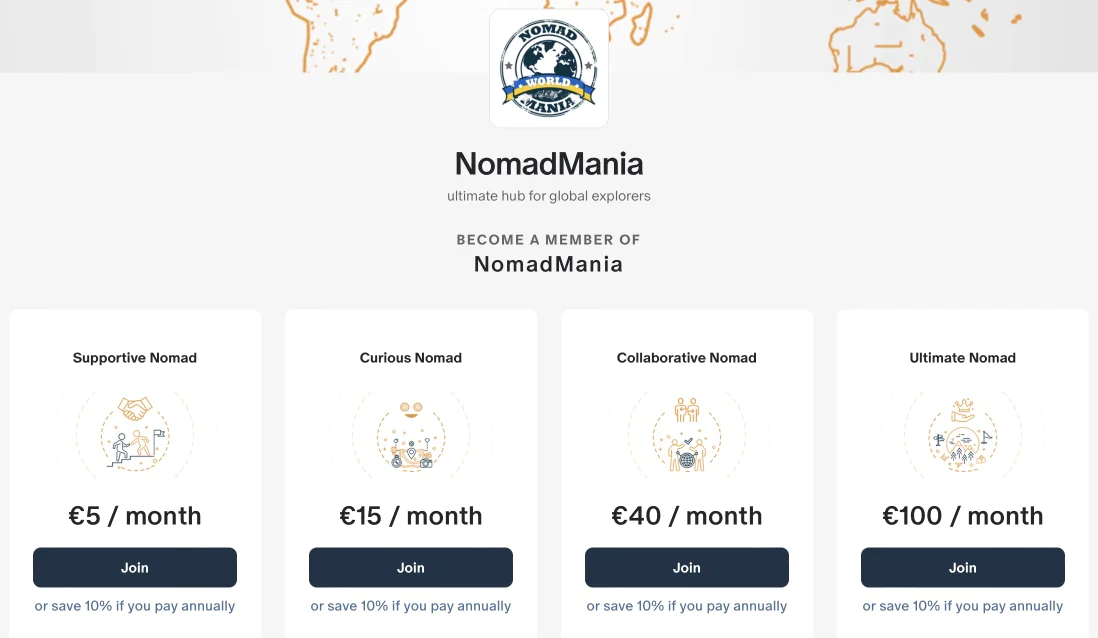Click the Curious Nomad tier illustration
This screenshot has height=638, width=1098.
tap(411, 435)
